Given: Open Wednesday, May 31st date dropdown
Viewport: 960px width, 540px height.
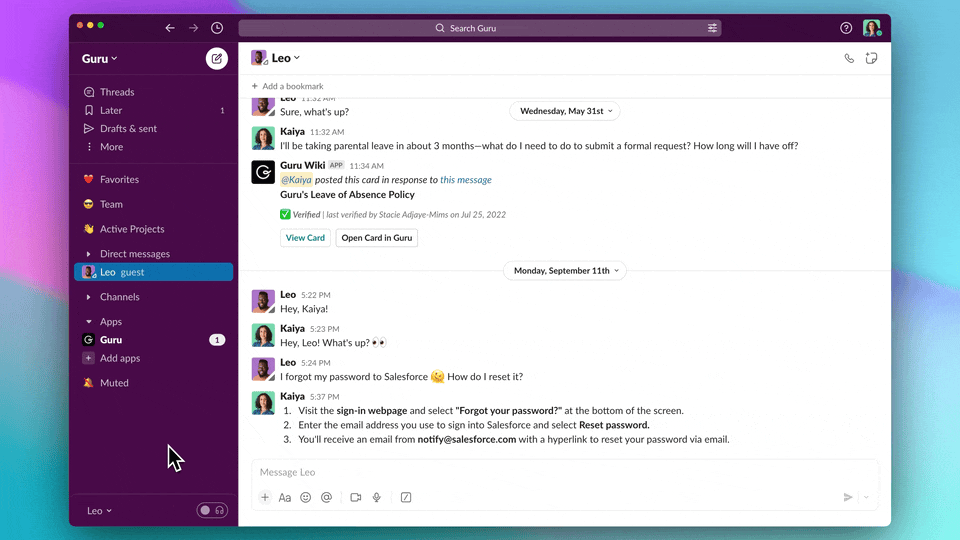Looking at the screenshot, I should click(x=565, y=111).
